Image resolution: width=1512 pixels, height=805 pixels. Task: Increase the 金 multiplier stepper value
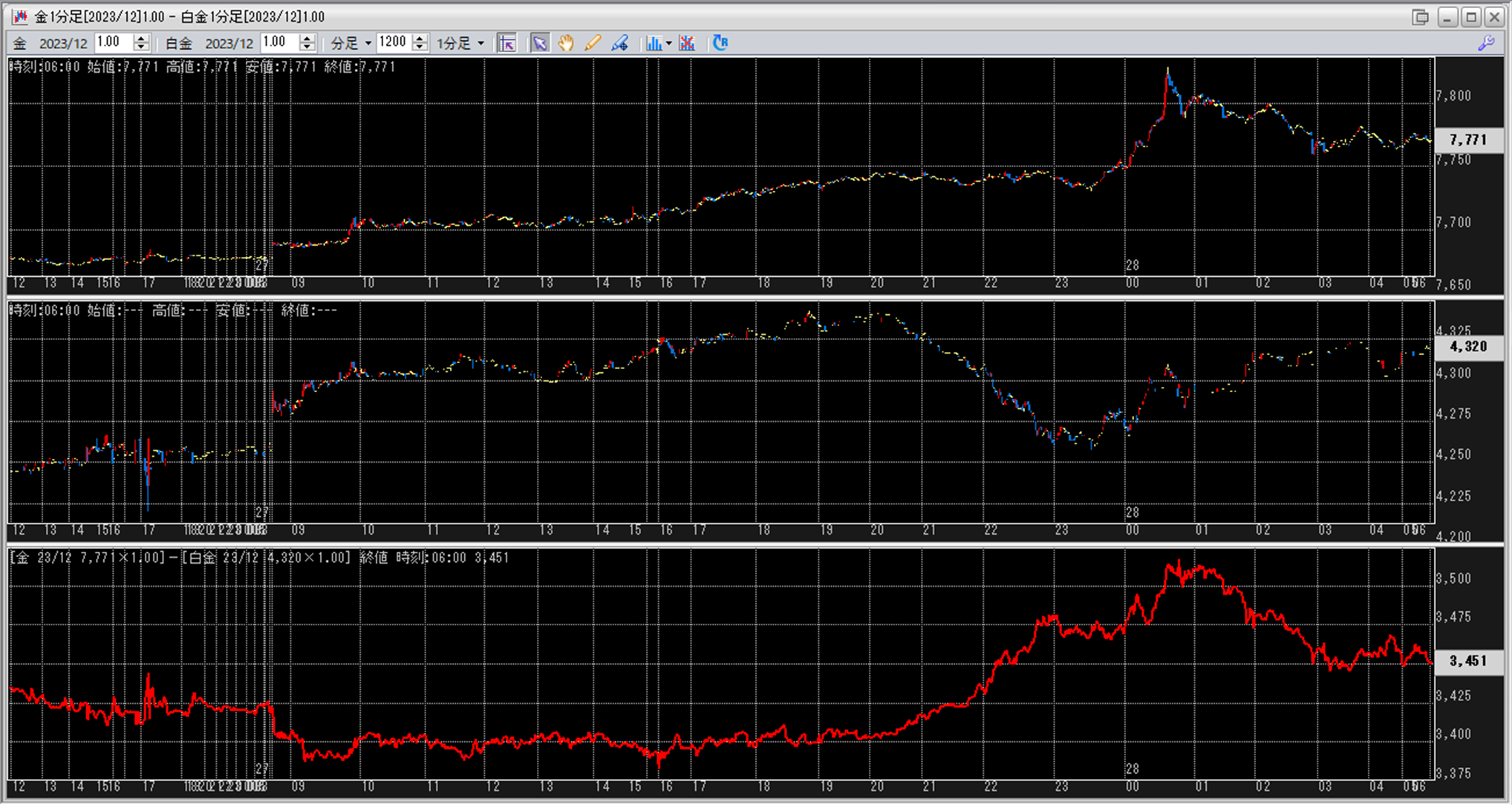142,39
